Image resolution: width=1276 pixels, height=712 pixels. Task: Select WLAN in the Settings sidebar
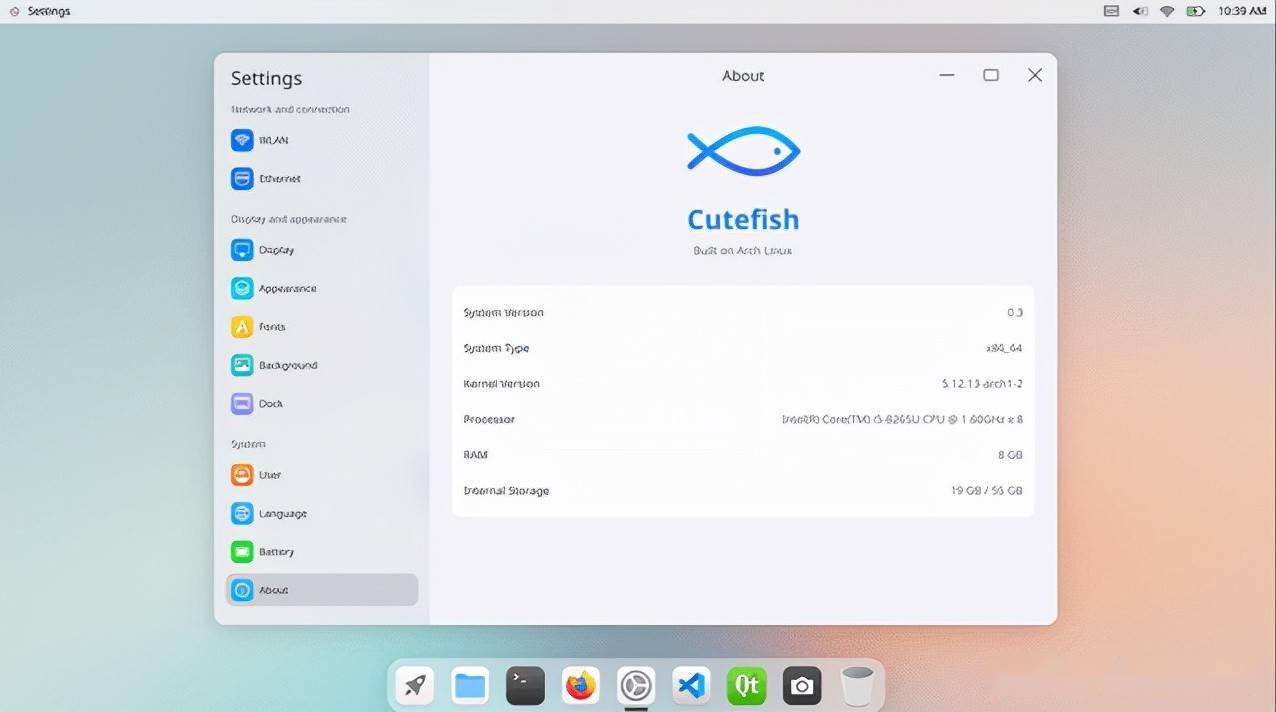click(274, 140)
